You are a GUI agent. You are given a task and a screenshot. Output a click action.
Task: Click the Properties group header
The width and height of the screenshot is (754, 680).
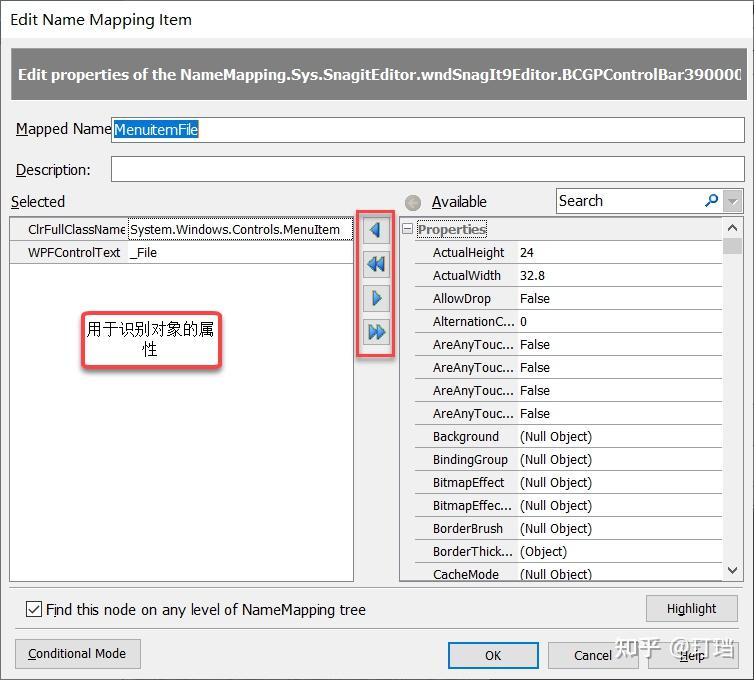pyautogui.click(x=452, y=229)
